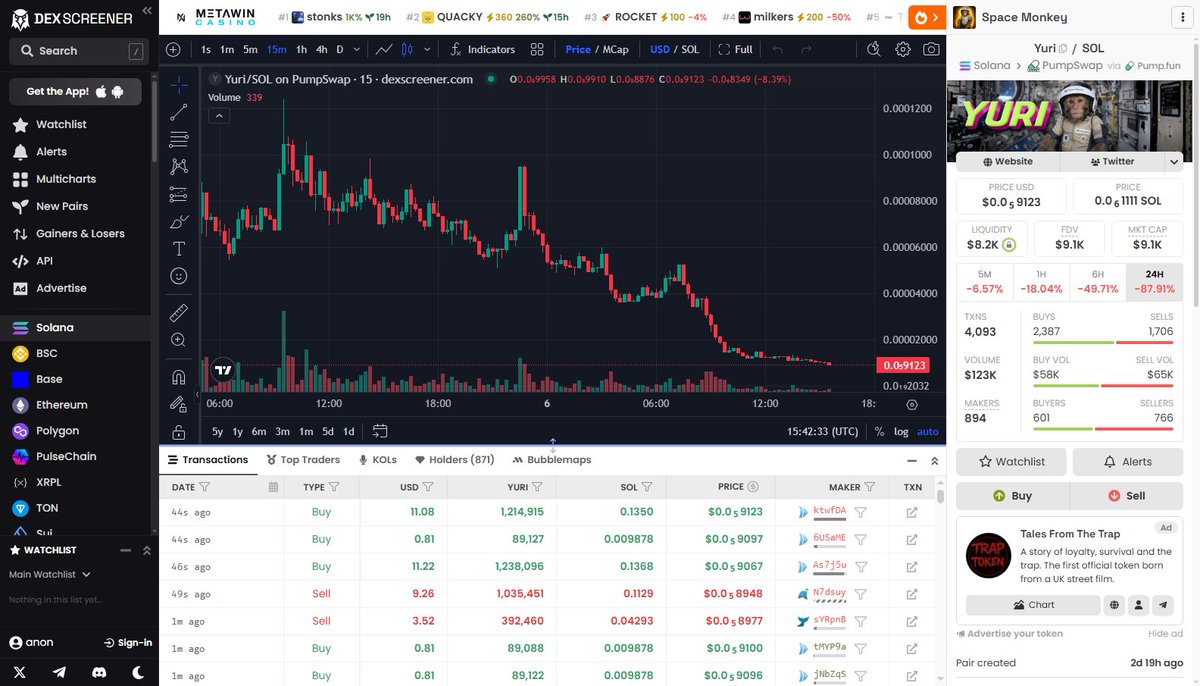Select the trend line drawing tool
1200x686 pixels.
[179, 112]
